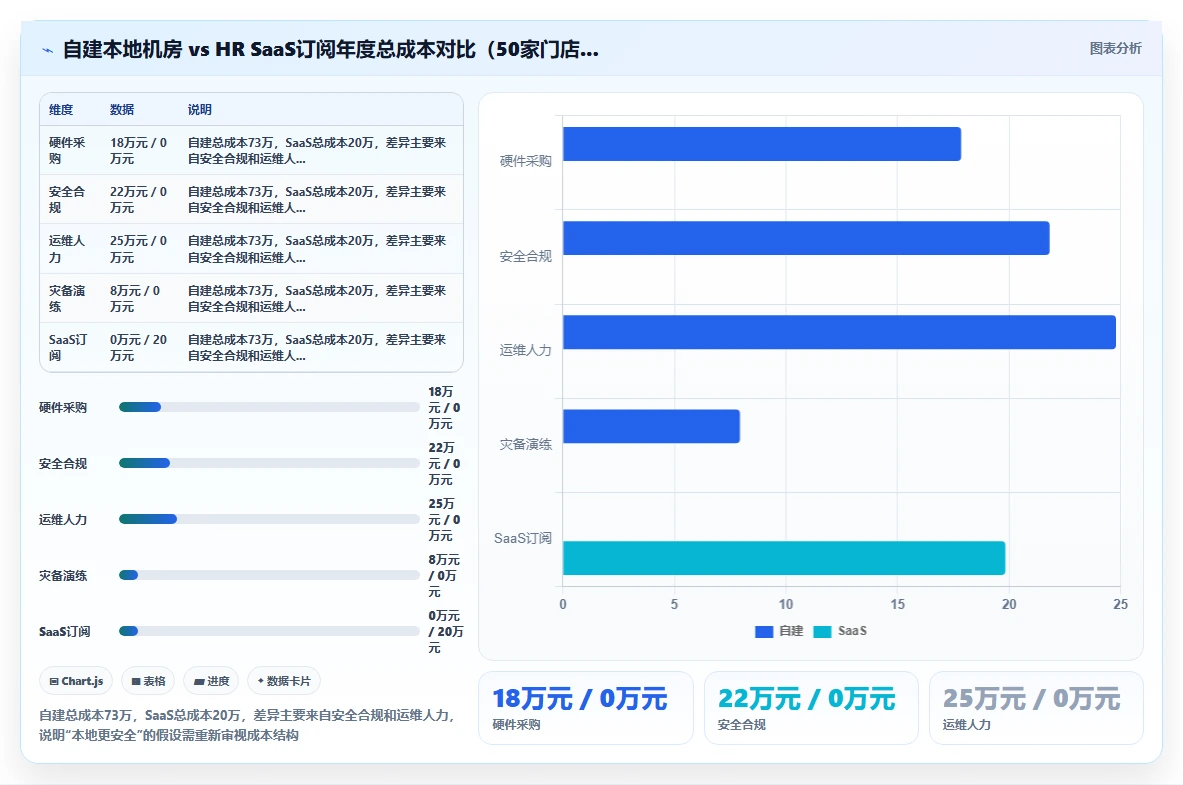Click the 运维人力 bar in the chart
The height and width of the screenshot is (785, 1183).
[839, 332]
